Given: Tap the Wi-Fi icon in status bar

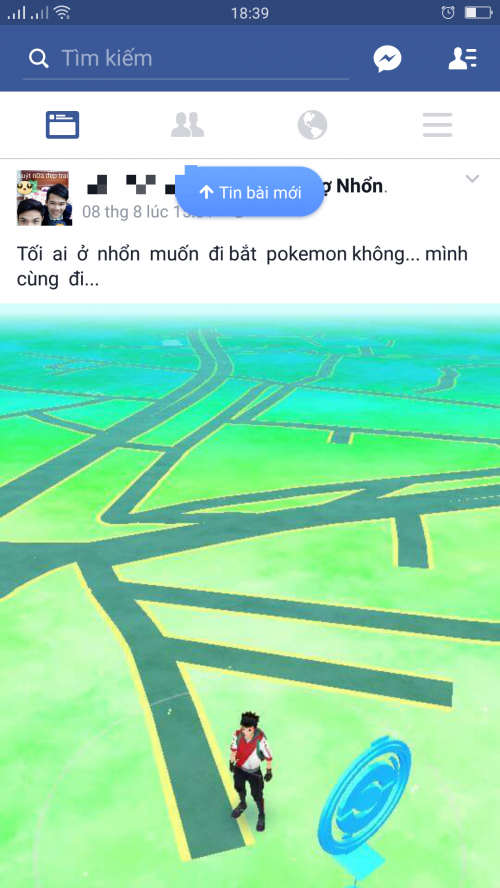Looking at the screenshot, I should click(x=62, y=12).
